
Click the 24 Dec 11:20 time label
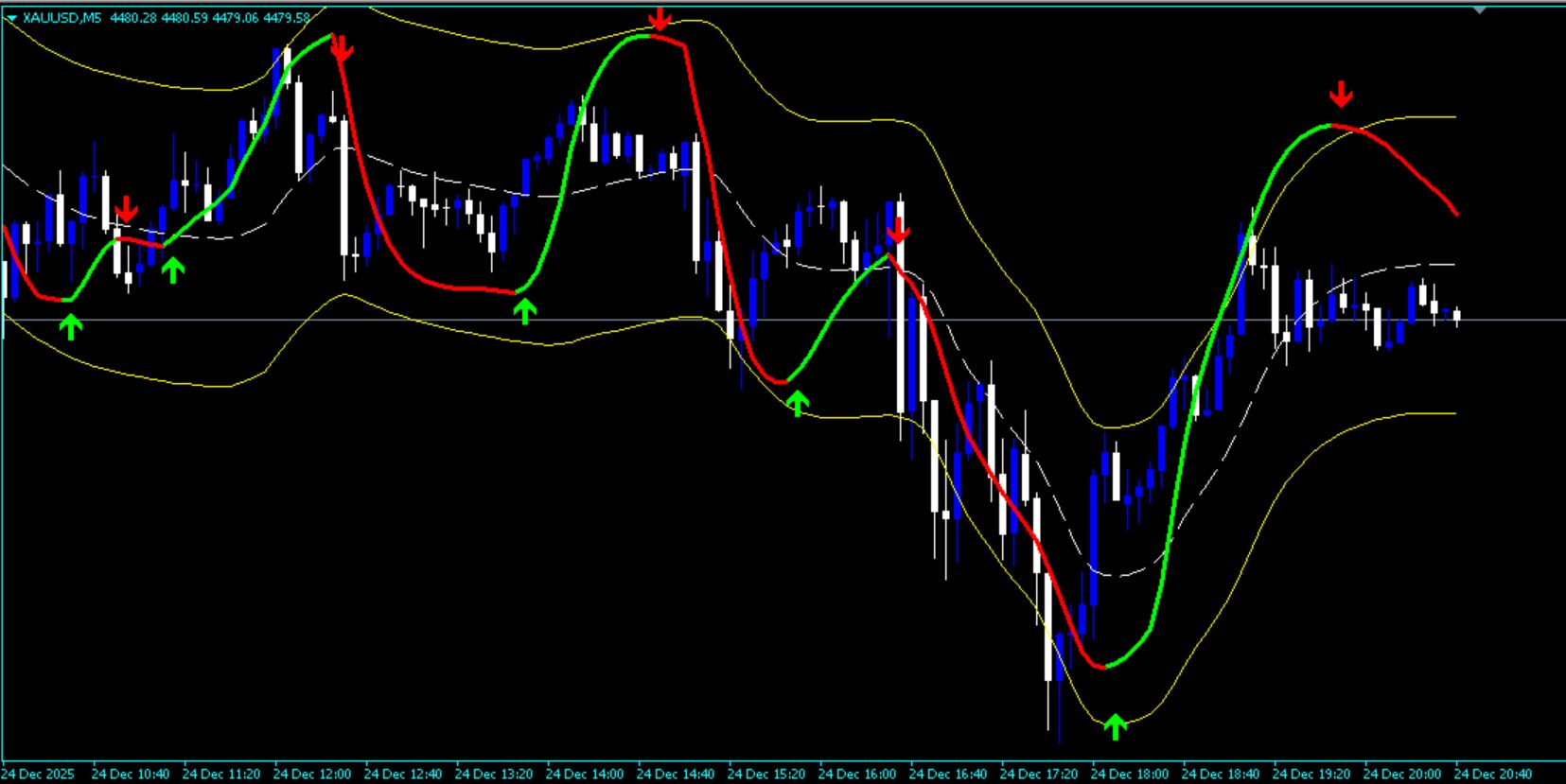[221, 774]
